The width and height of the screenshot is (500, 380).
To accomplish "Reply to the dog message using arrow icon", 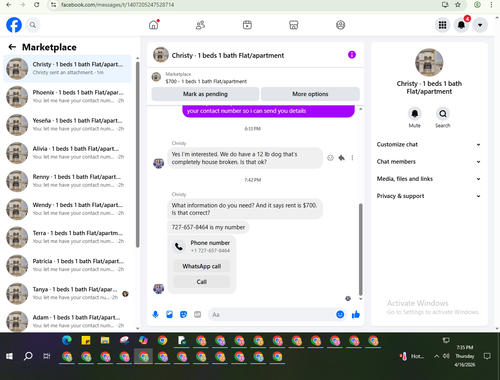I will coord(342,158).
